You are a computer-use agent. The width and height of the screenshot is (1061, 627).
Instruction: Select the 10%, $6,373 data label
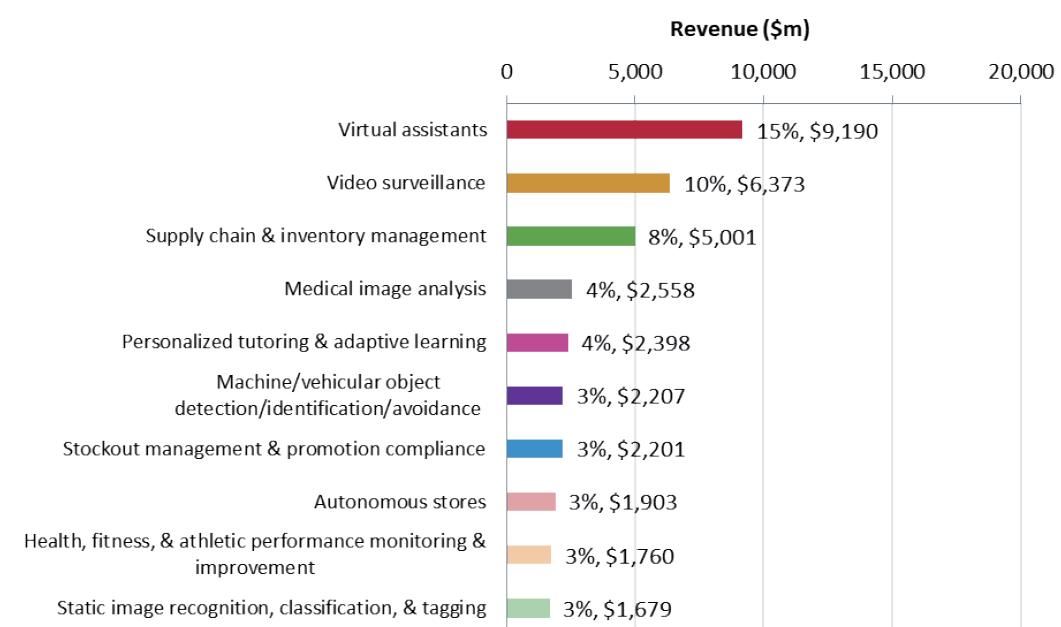coord(744,184)
